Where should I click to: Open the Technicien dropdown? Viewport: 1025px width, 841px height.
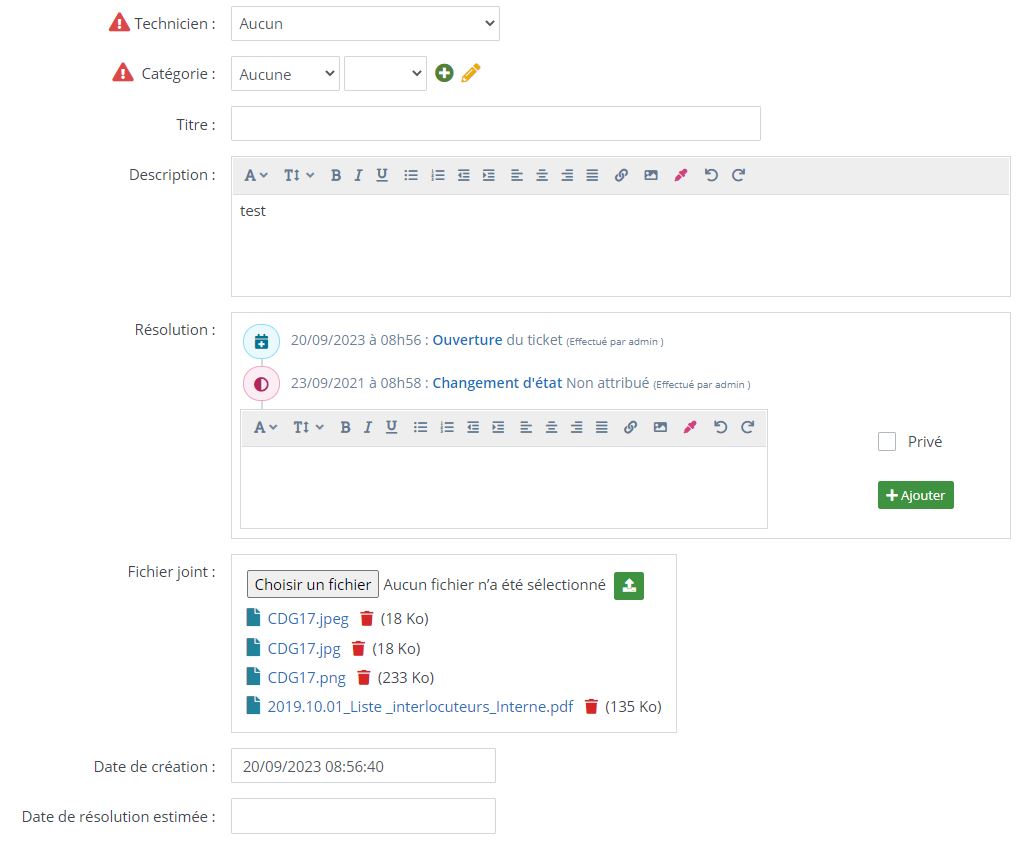[x=365, y=24]
